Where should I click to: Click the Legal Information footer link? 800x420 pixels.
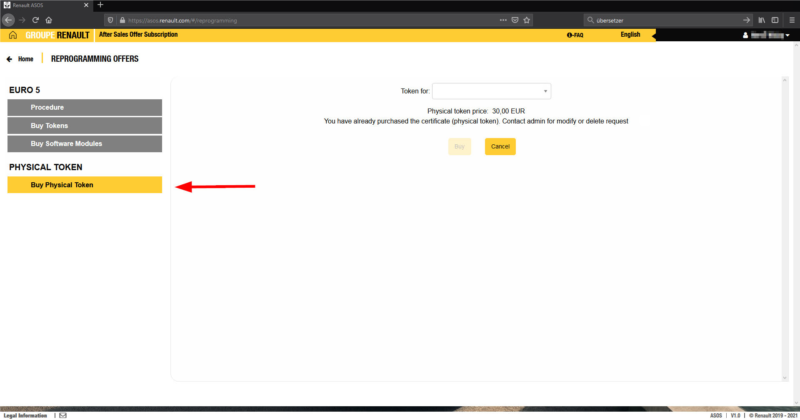[x=25, y=415]
